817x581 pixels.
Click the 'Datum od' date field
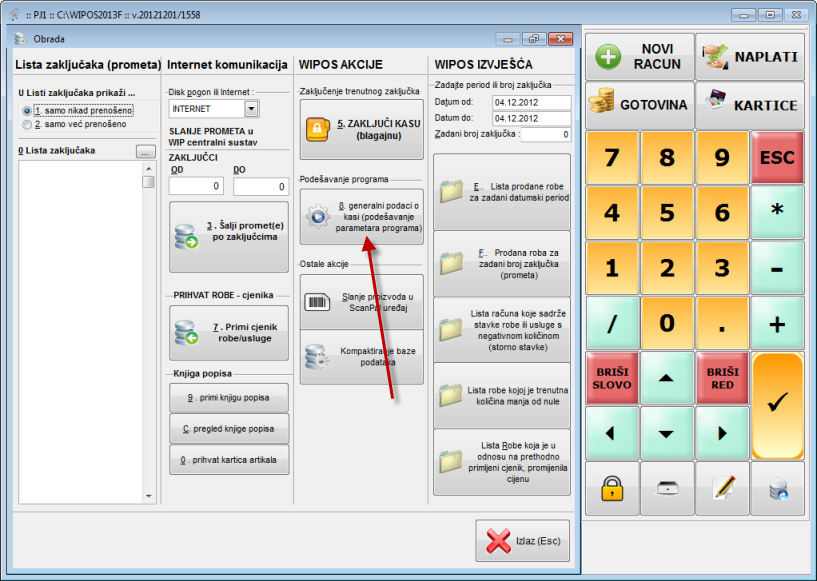530,103
